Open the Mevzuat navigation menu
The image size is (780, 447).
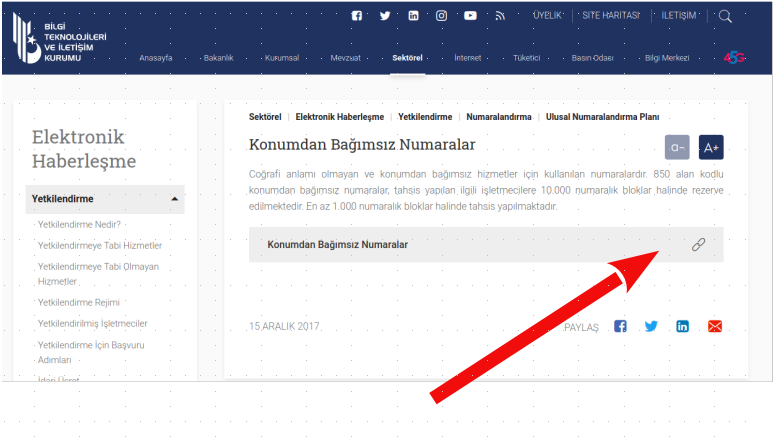(346, 58)
